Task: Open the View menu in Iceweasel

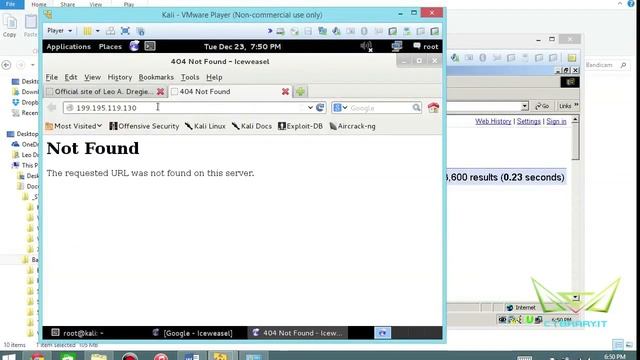Action: pyautogui.click(x=92, y=77)
